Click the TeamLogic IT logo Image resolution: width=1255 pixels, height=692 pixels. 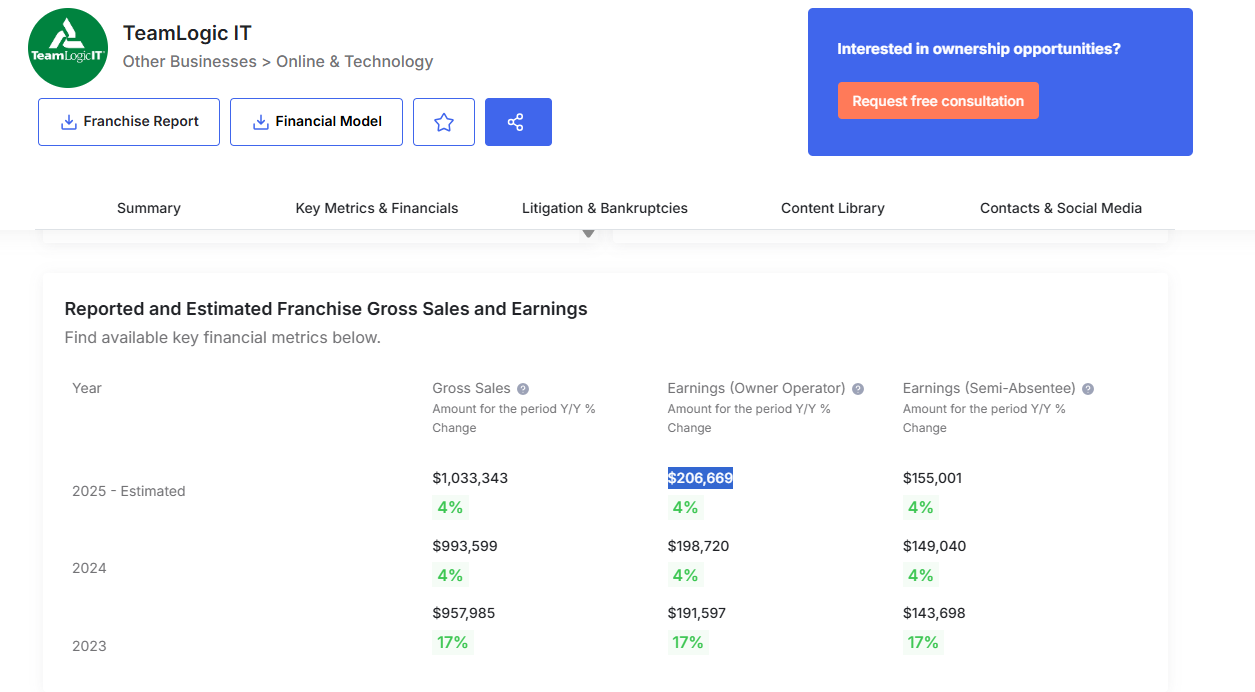(68, 48)
